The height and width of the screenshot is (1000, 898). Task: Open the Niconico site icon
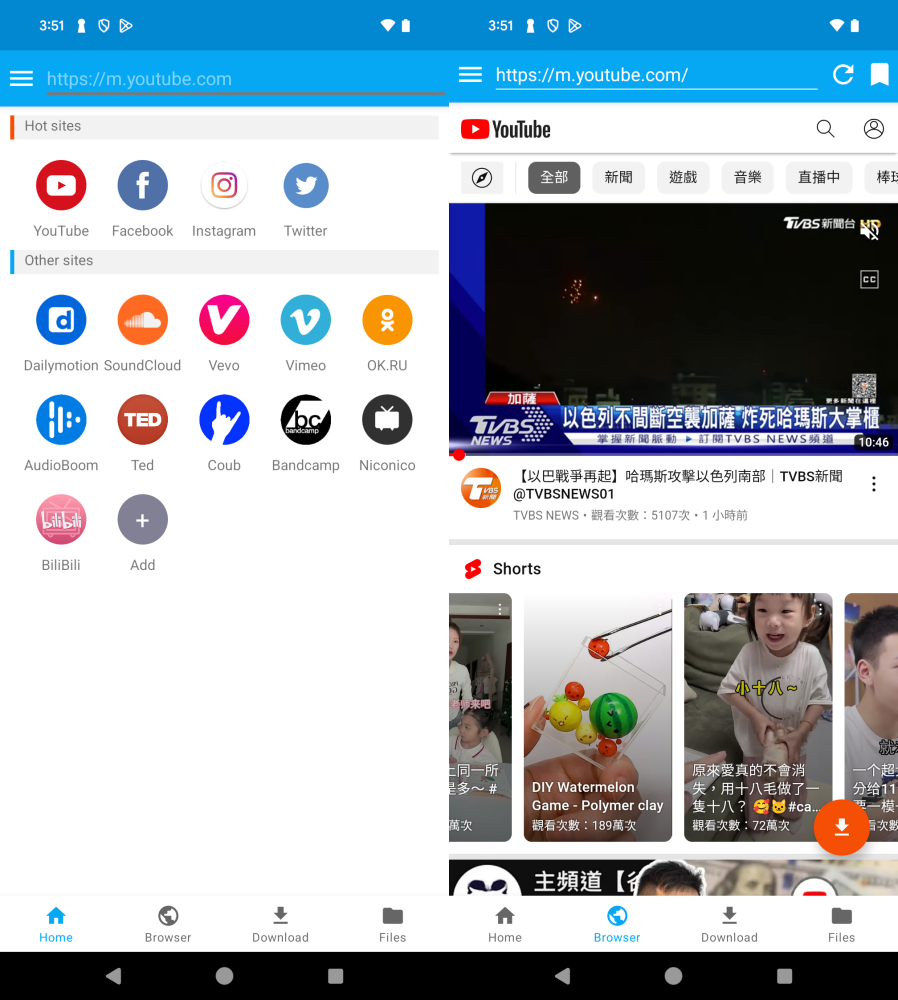(x=387, y=420)
